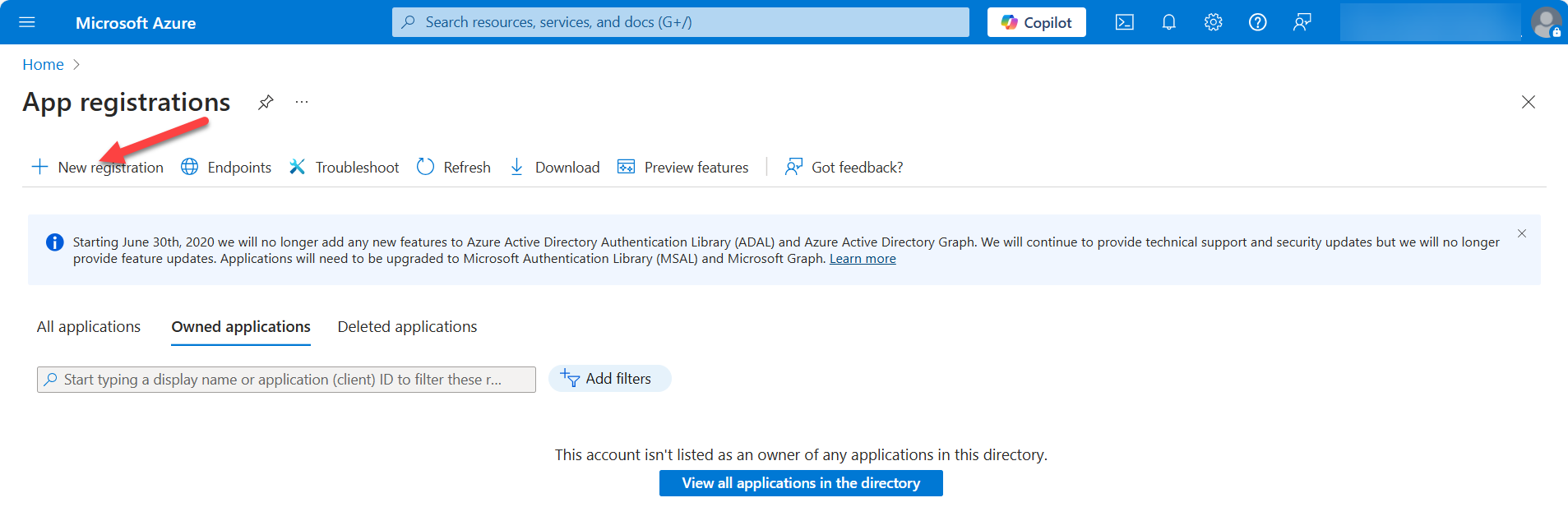The width and height of the screenshot is (1568, 530).
Task: Click Troubleshoot in the command bar
Action: click(344, 168)
